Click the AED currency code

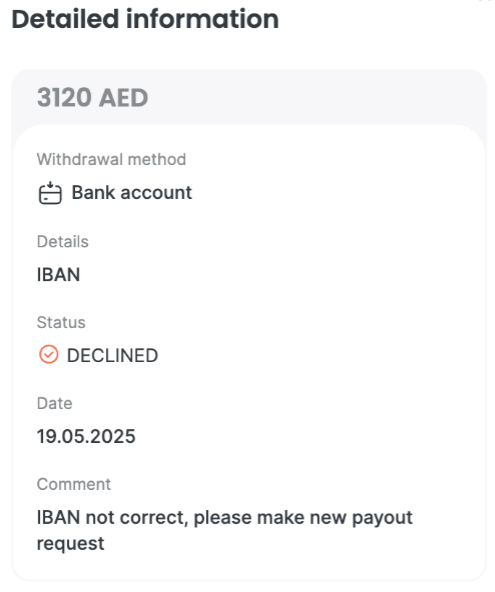click(124, 98)
